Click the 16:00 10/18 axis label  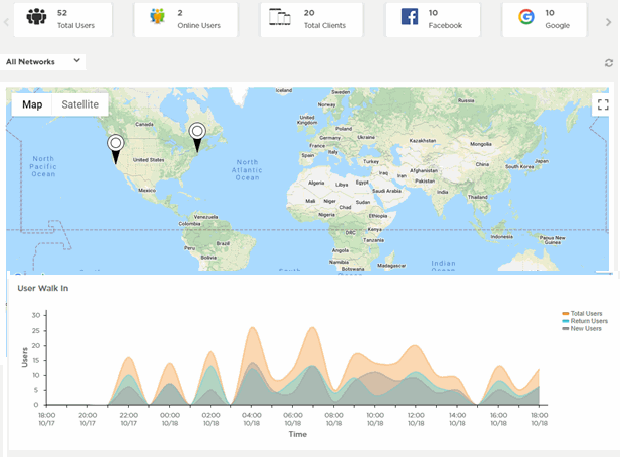click(498, 419)
